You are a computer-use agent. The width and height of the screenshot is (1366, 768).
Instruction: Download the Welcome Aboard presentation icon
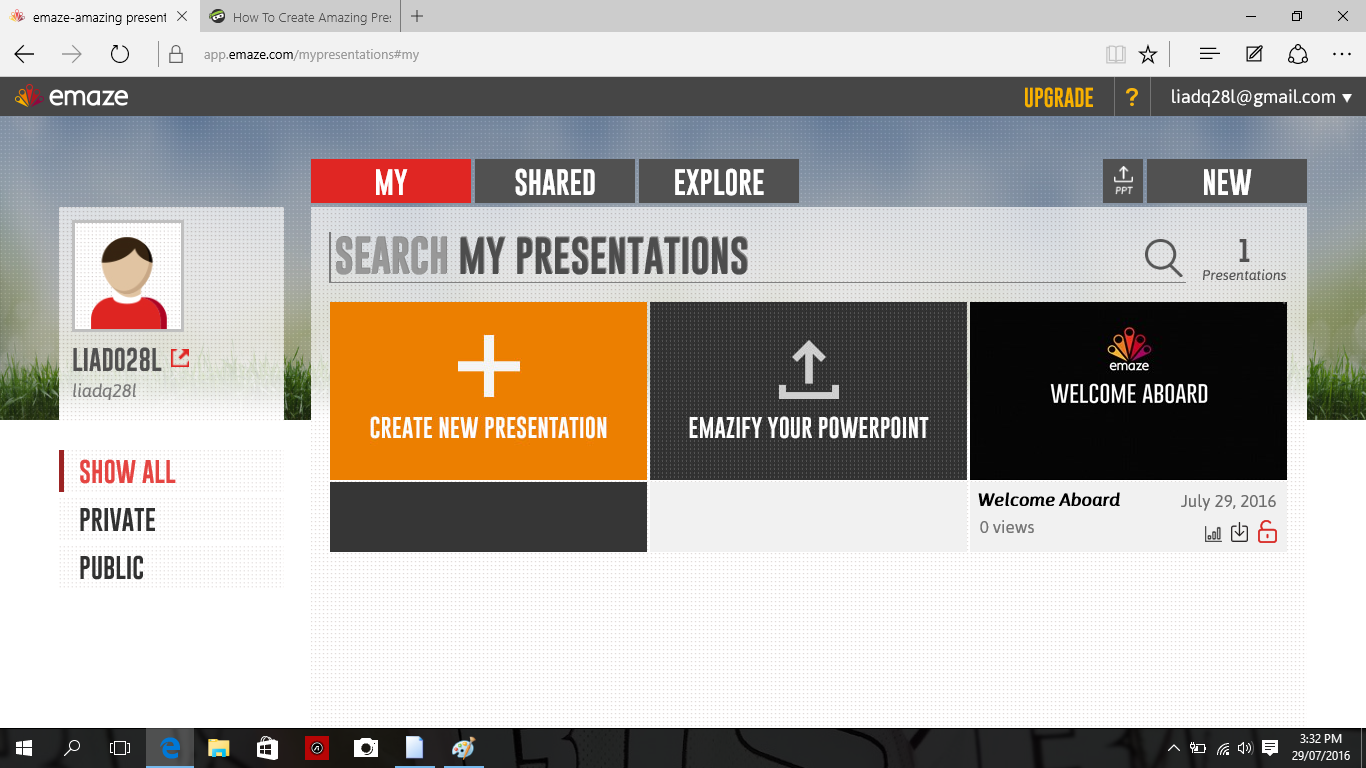[1239, 533]
